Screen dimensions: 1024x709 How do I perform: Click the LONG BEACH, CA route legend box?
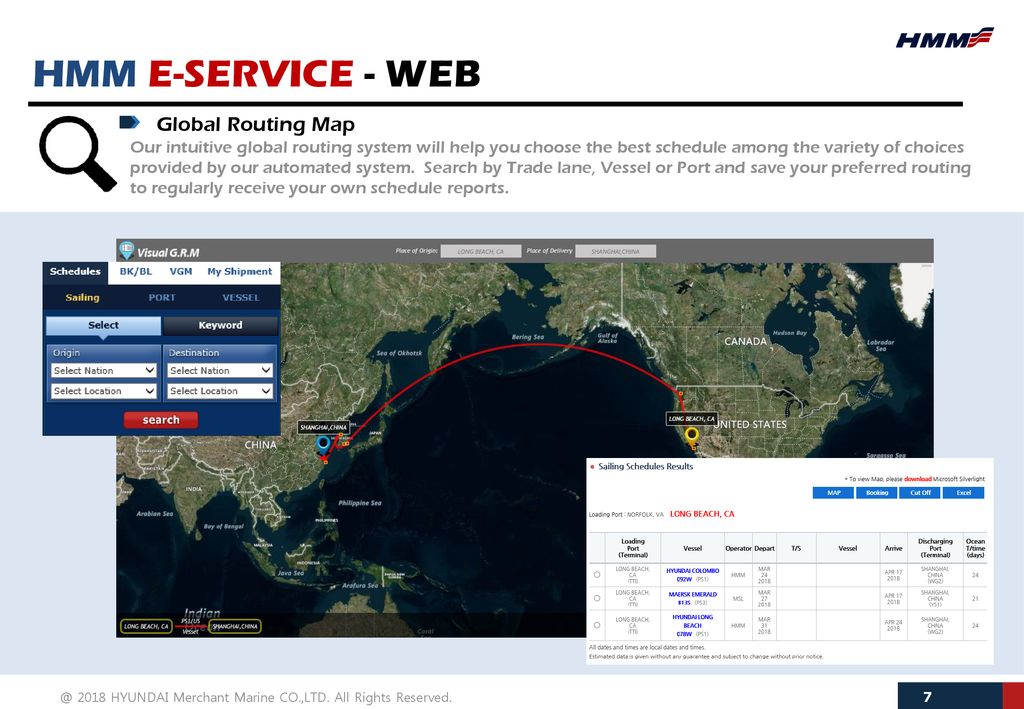[x=146, y=627]
